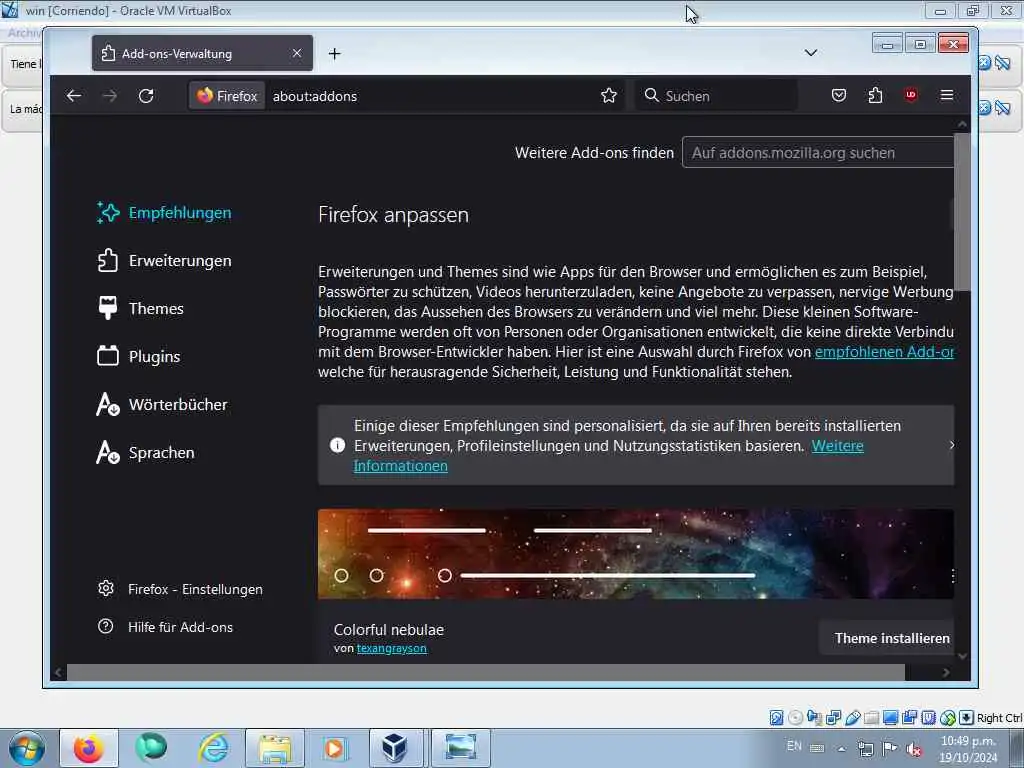
Task: Focus the Suchen search box
Action: coord(716,96)
